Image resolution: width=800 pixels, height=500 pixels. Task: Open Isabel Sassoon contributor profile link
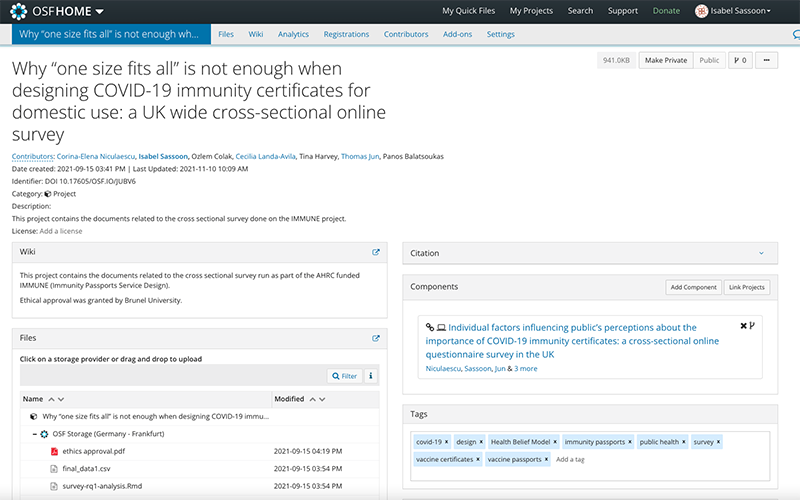tap(163, 156)
